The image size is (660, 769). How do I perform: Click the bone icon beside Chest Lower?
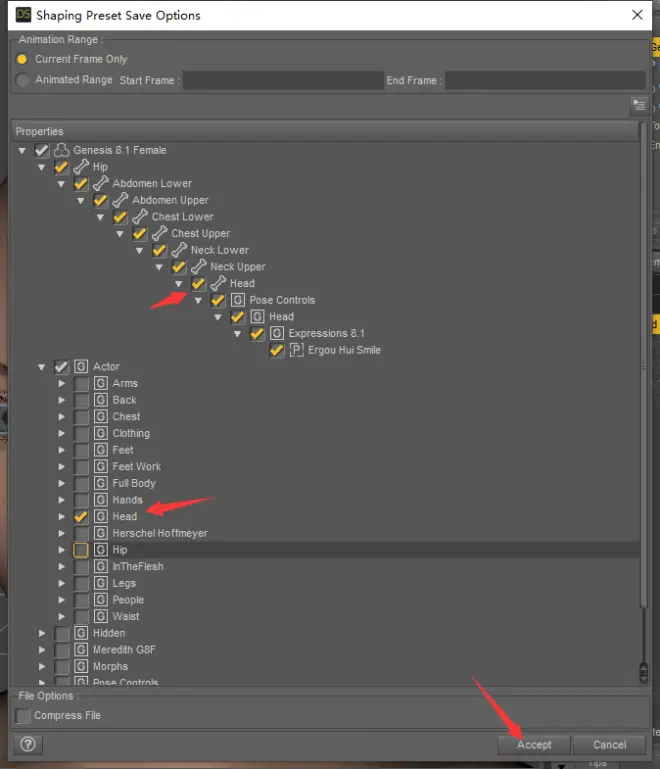140,217
